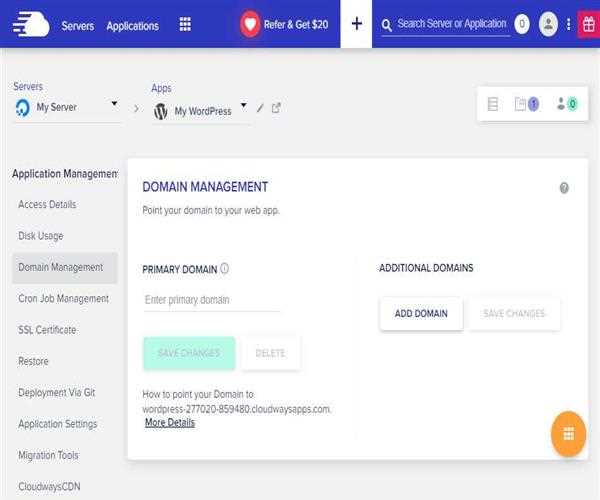Open the gift box icon
The width and height of the screenshot is (600, 500).
pos(588,24)
